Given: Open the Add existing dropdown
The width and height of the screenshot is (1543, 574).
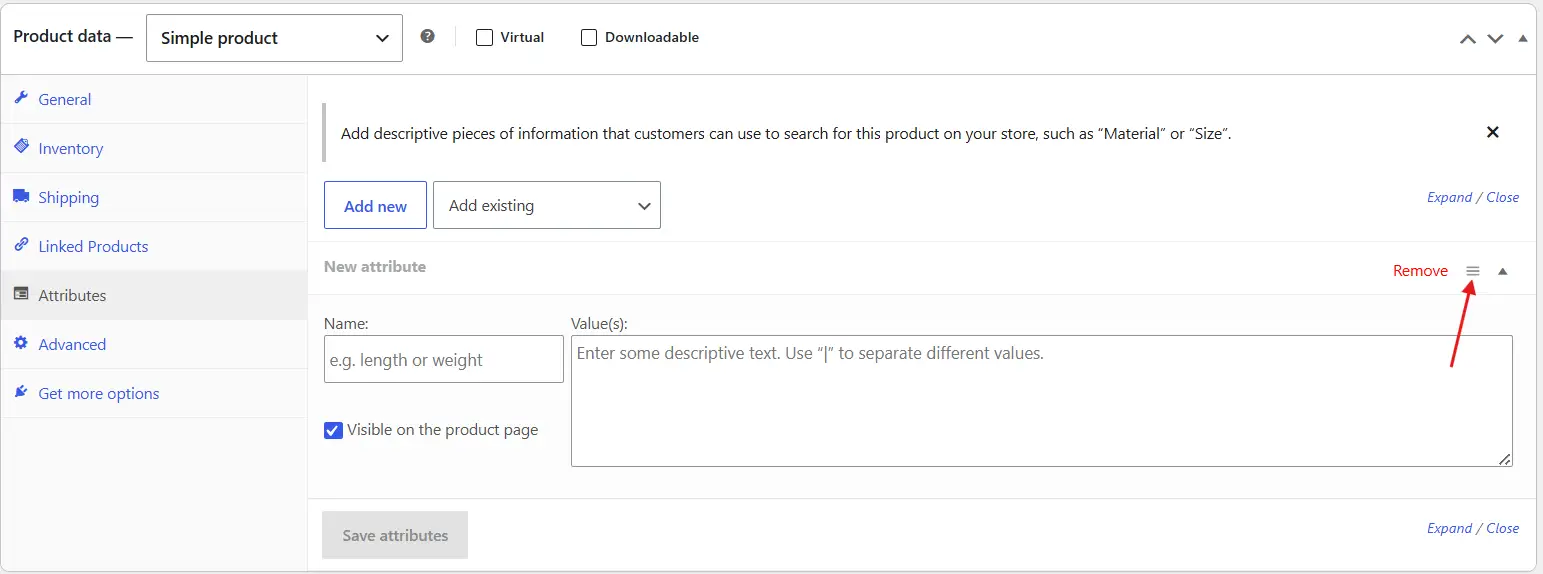Looking at the screenshot, I should coord(547,205).
